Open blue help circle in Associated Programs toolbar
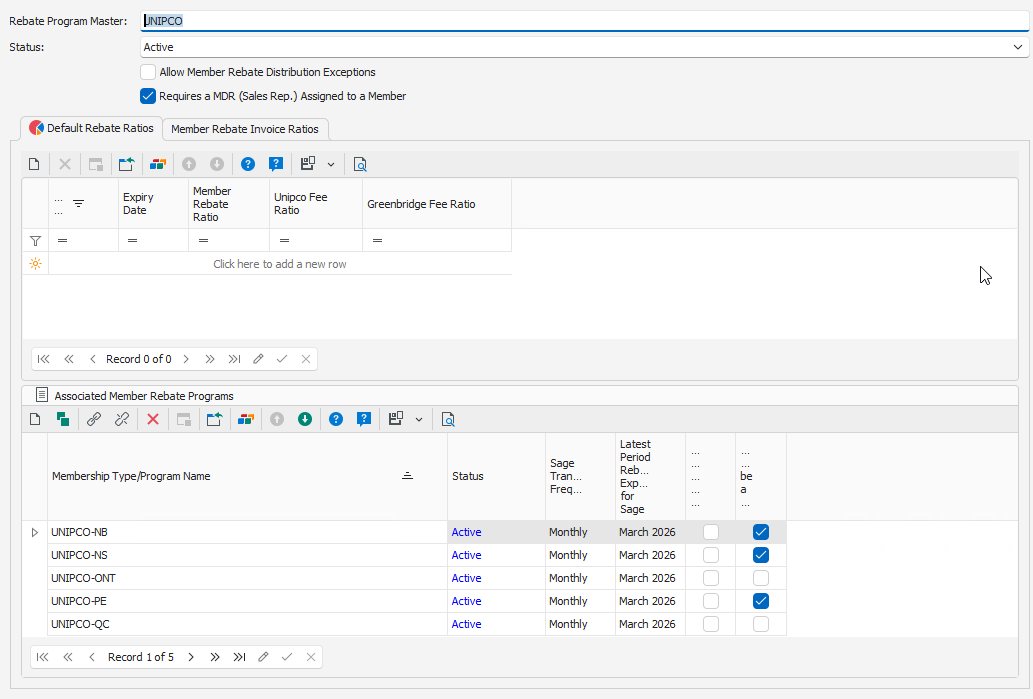Screen dimensions: 1033x699 point(336,419)
